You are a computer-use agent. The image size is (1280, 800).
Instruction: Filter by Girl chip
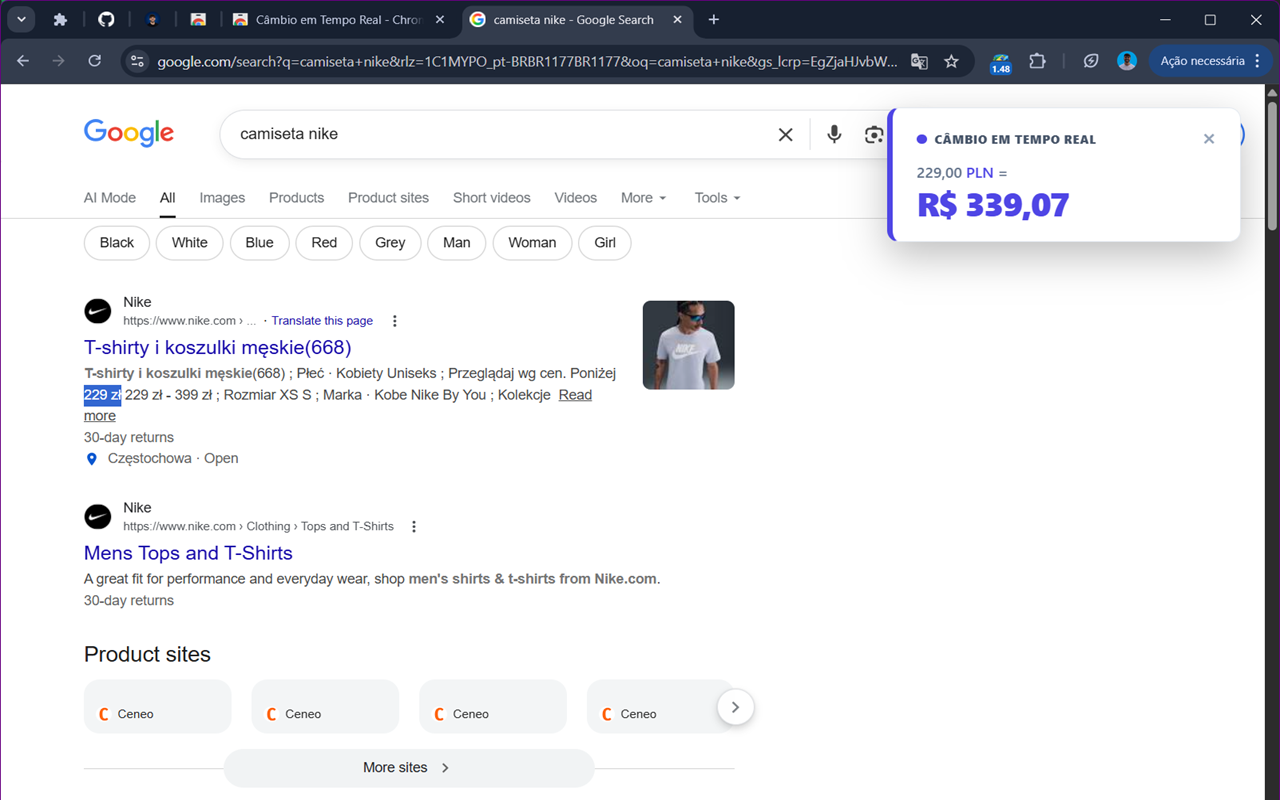point(605,243)
